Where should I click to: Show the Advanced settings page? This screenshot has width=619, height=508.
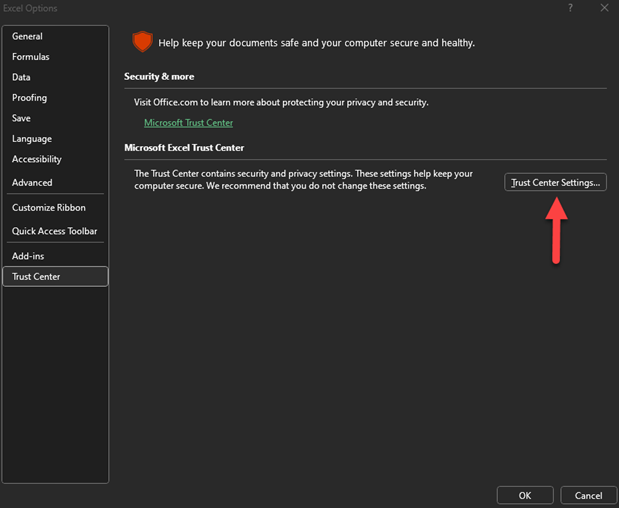32,183
